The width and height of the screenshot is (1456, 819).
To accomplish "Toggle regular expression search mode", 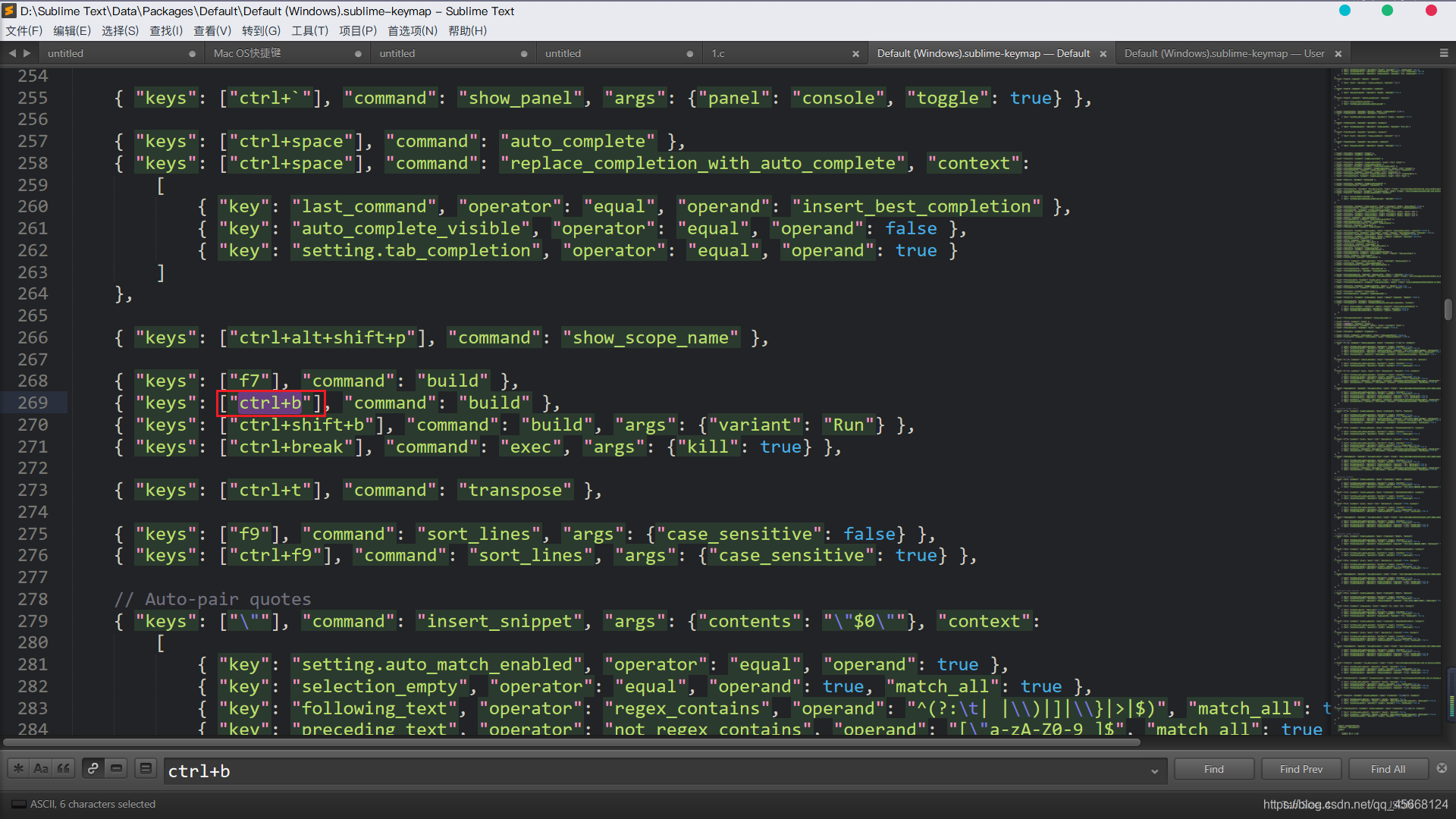I will [x=19, y=769].
